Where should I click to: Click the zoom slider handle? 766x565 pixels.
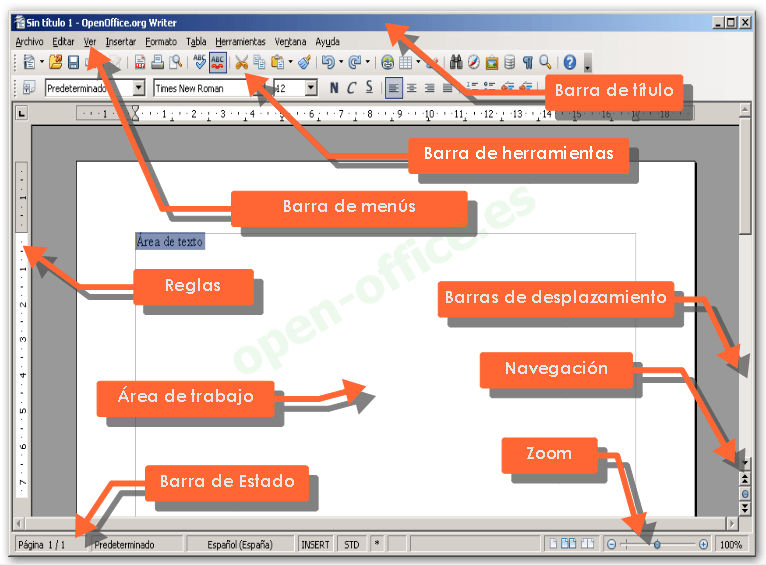[657, 544]
